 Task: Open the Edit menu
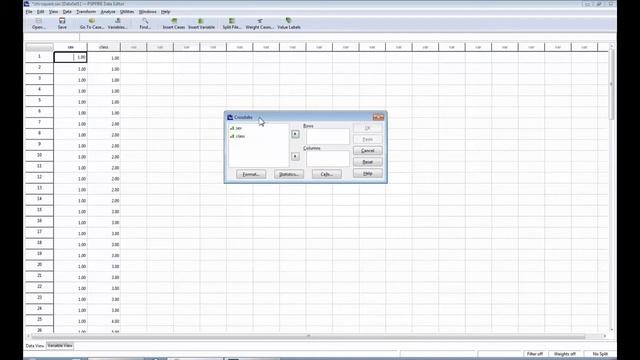click(40, 12)
